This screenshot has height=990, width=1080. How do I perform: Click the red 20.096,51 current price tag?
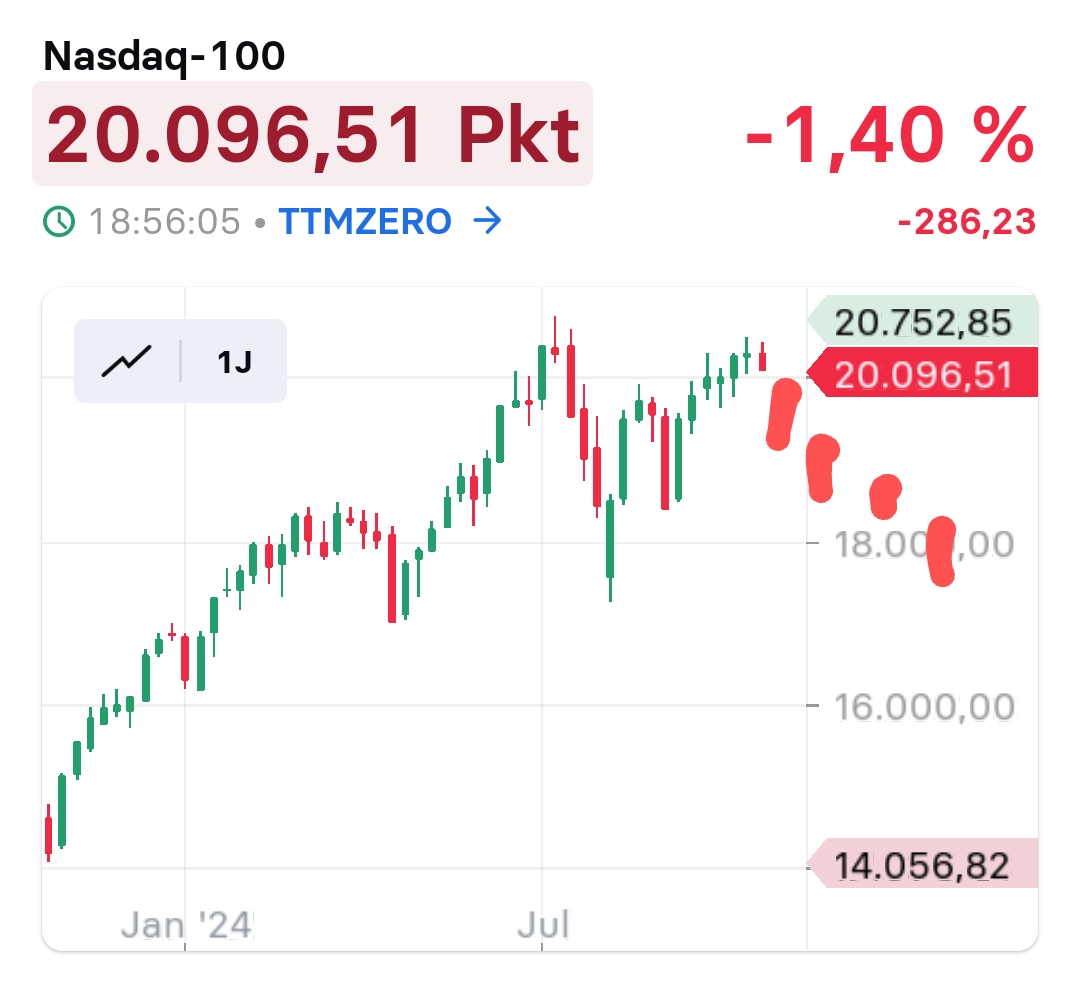point(922,375)
